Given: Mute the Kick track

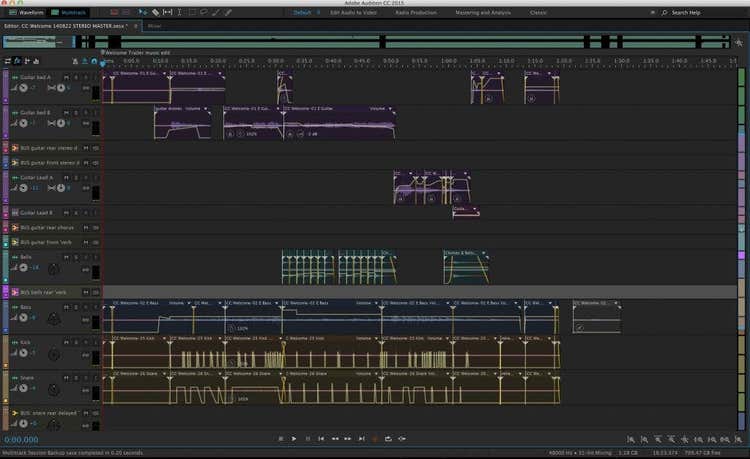Looking at the screenshot, I should coord(66,342).
